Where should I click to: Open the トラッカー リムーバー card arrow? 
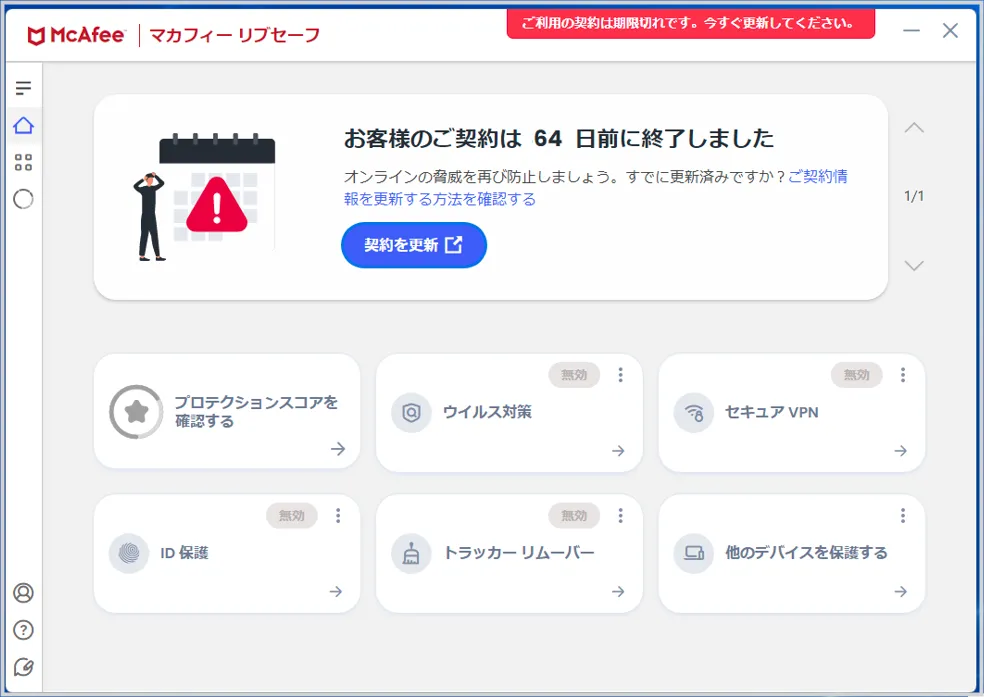pyautogui.click(x=618, y=592)
